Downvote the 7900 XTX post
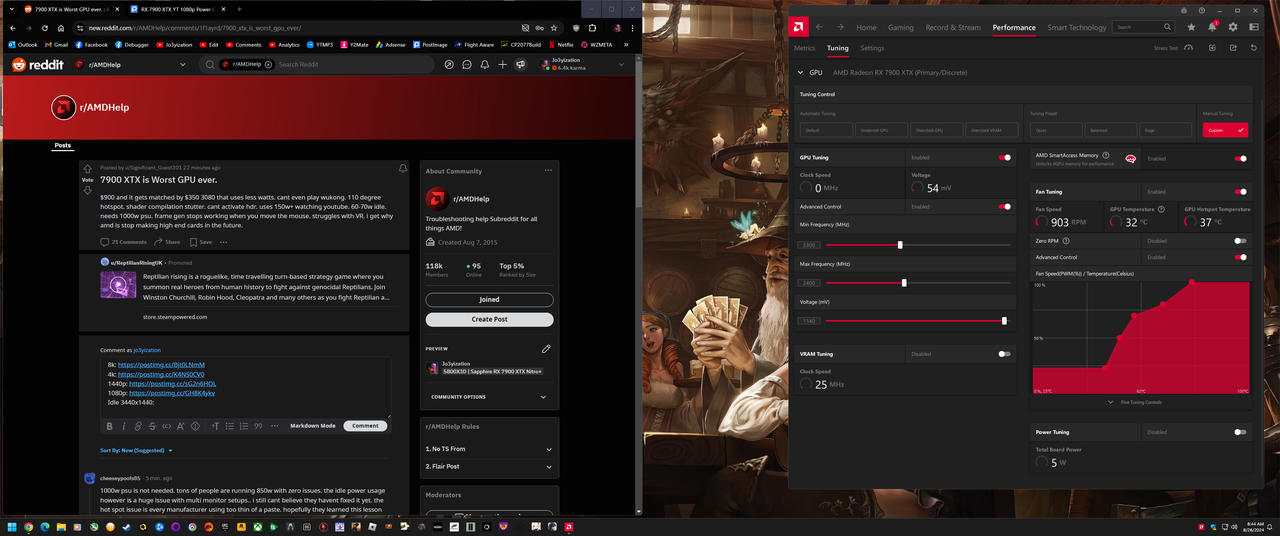Viewport: 1280px width, 536px height. pyautogui.click(x=87, y=190)
